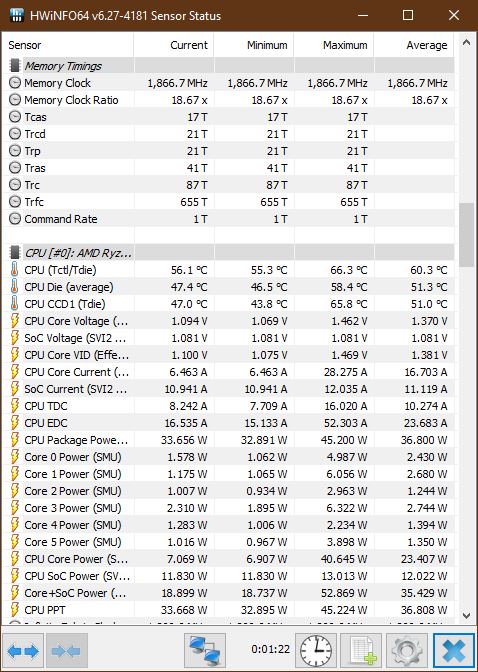Viewport: 478px width, 672px height.
Task: Select the Tras sensor row label
Action: (x=35, y=168)
